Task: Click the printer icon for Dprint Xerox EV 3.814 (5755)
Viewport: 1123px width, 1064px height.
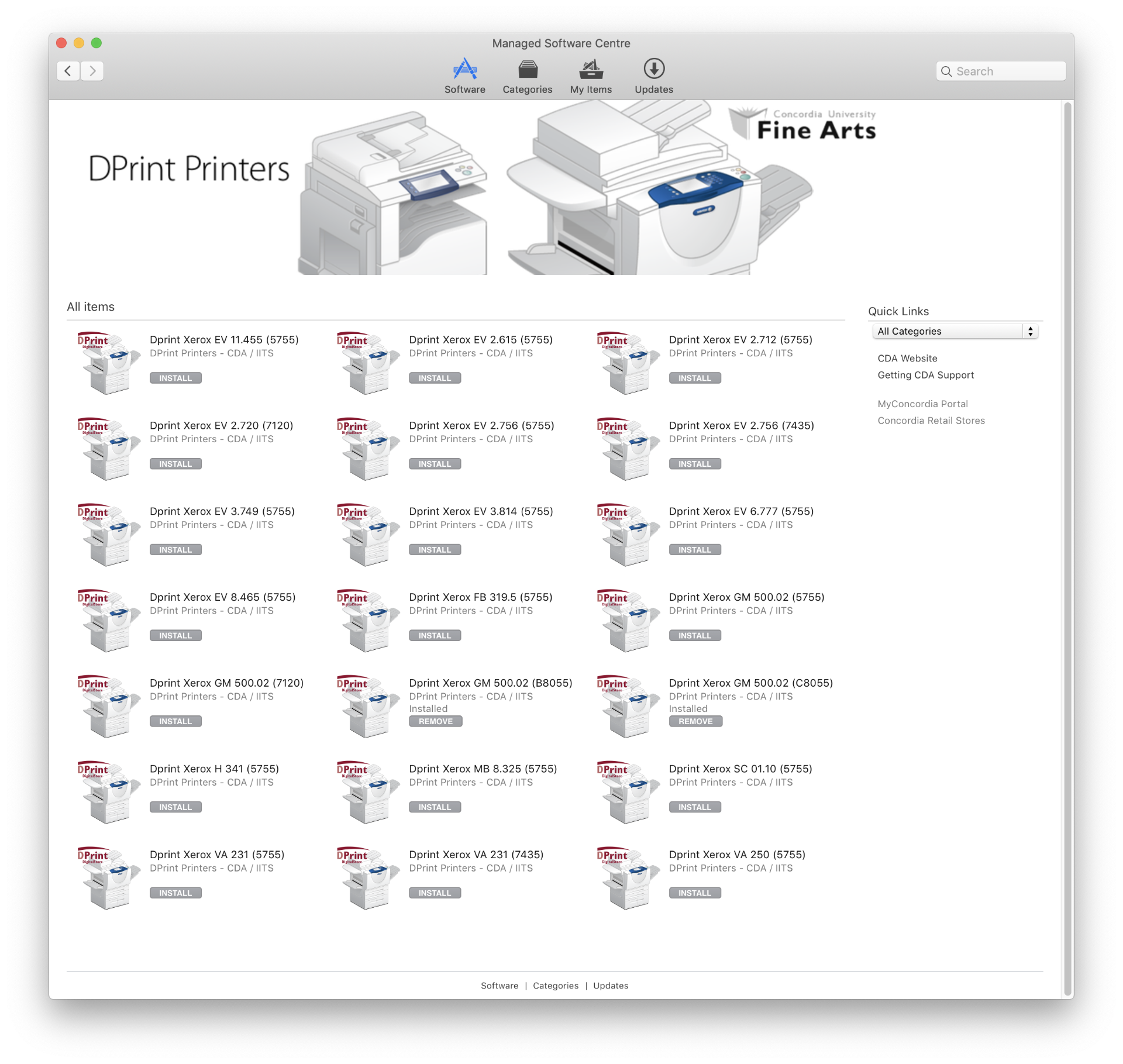Action: (368, 535)
